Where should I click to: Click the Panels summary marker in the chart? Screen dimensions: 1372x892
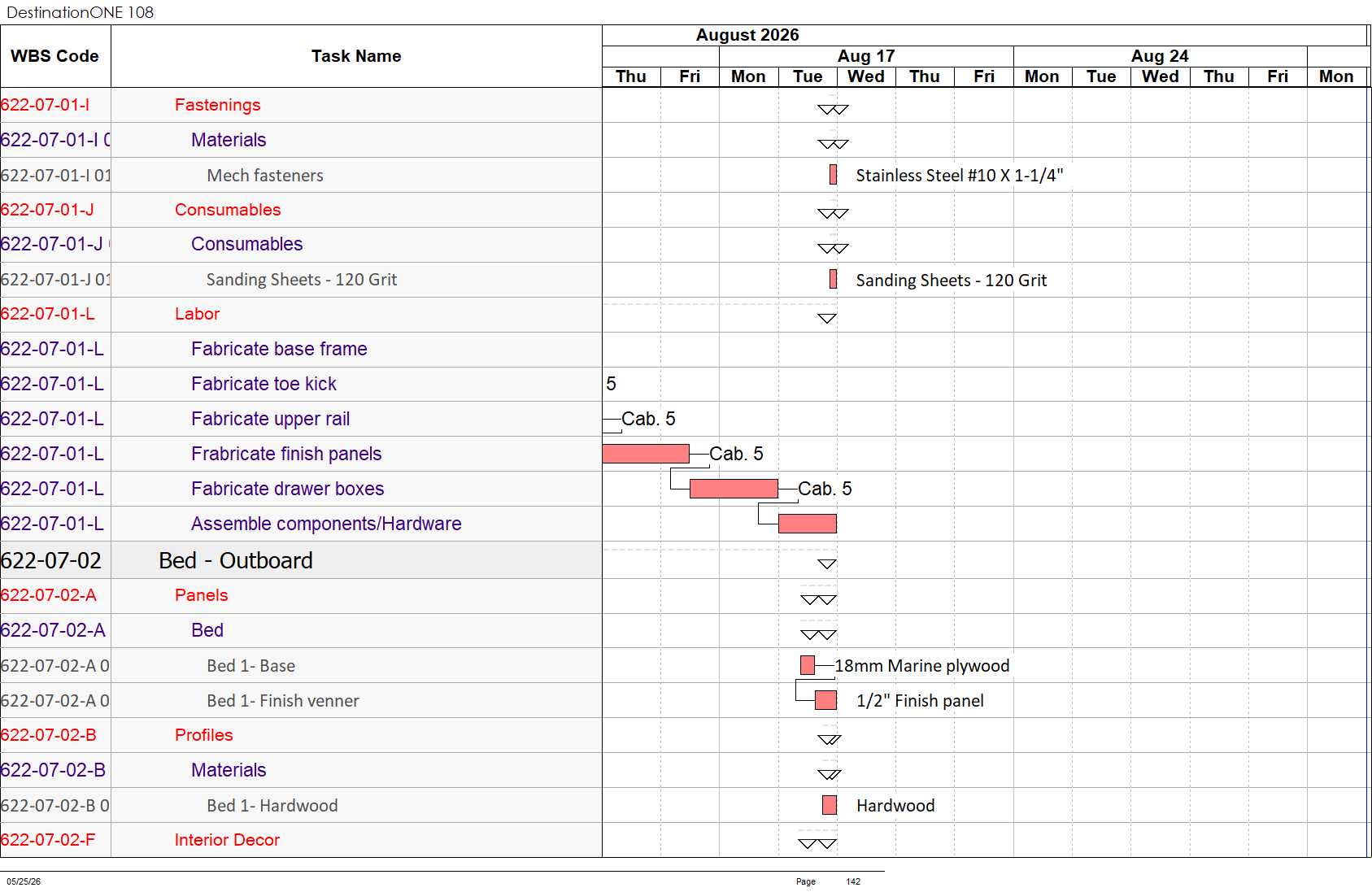818,600
